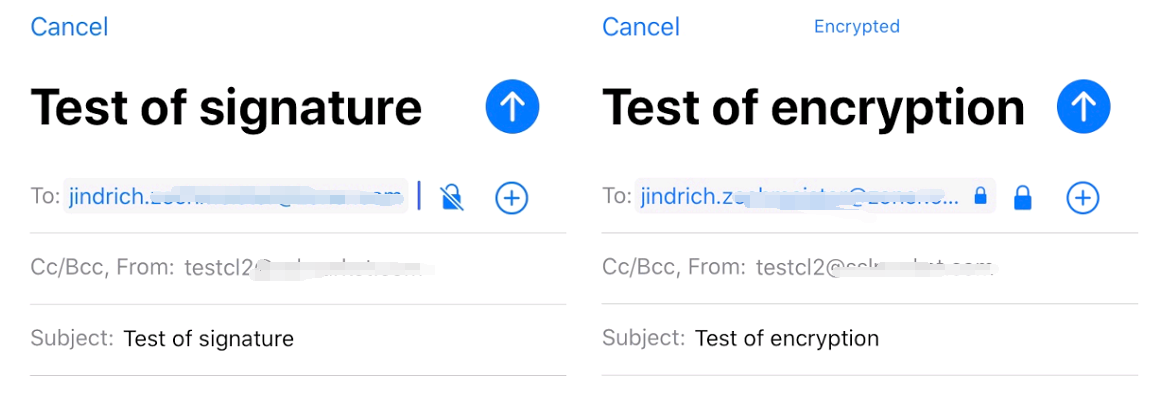This screenshot has height=404, width=1172.
Task: Select recipient jindrich in signature draft
Action: 235,196
